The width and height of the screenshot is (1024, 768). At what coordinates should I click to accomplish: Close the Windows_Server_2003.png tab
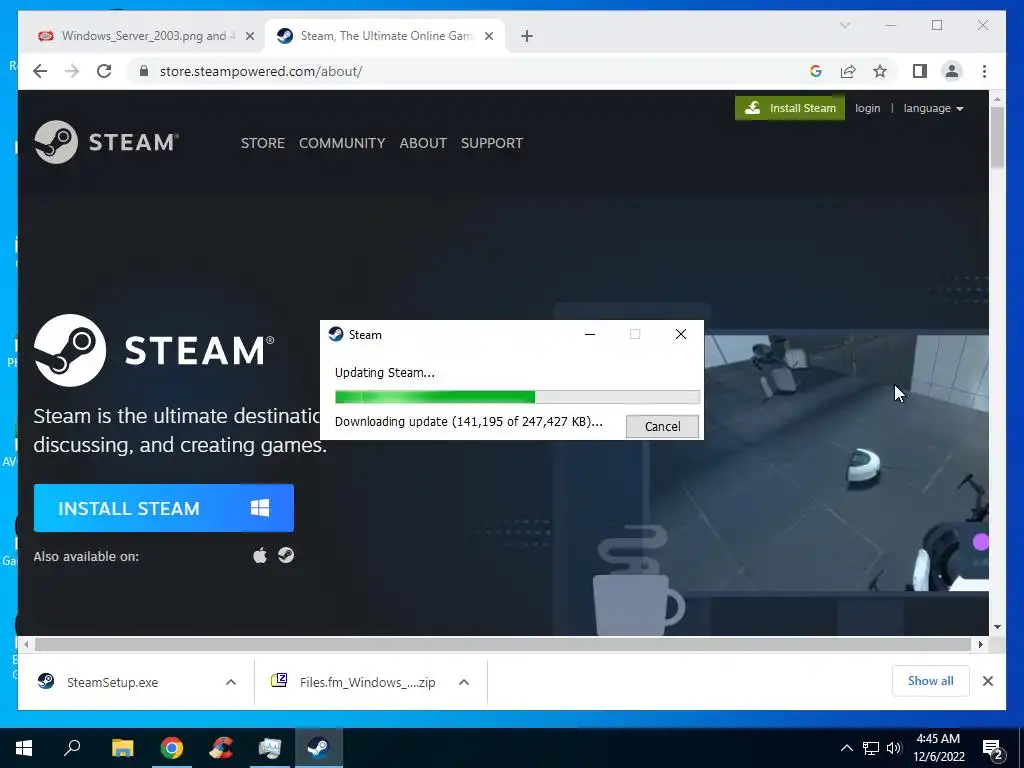pyautogui.click(x=249, y=36)
